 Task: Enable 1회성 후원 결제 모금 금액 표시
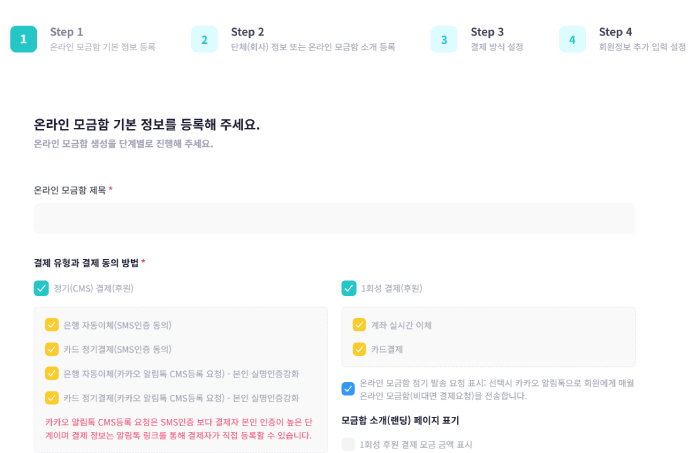click(348, 444)
